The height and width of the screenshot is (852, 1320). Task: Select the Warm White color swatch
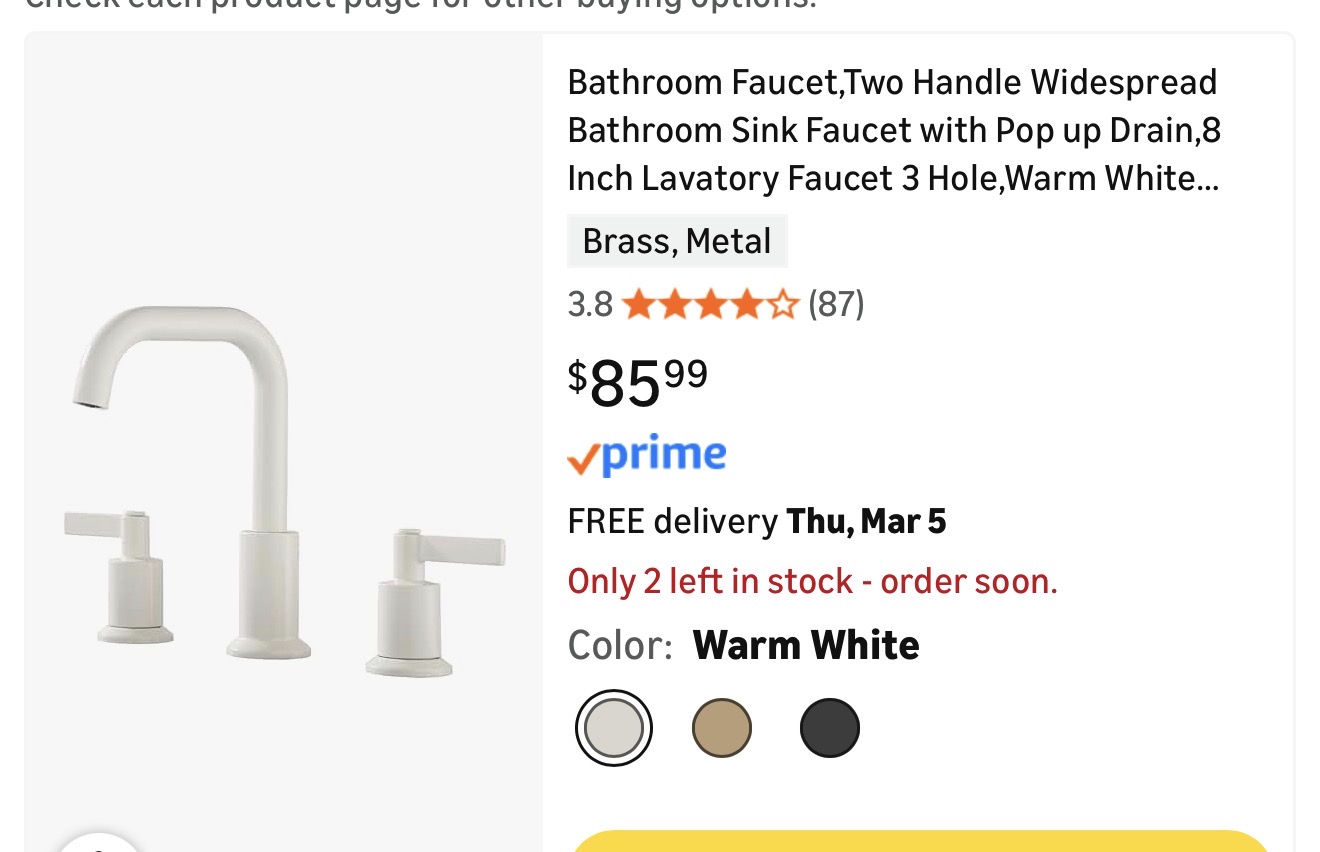[x=614, y=727]
